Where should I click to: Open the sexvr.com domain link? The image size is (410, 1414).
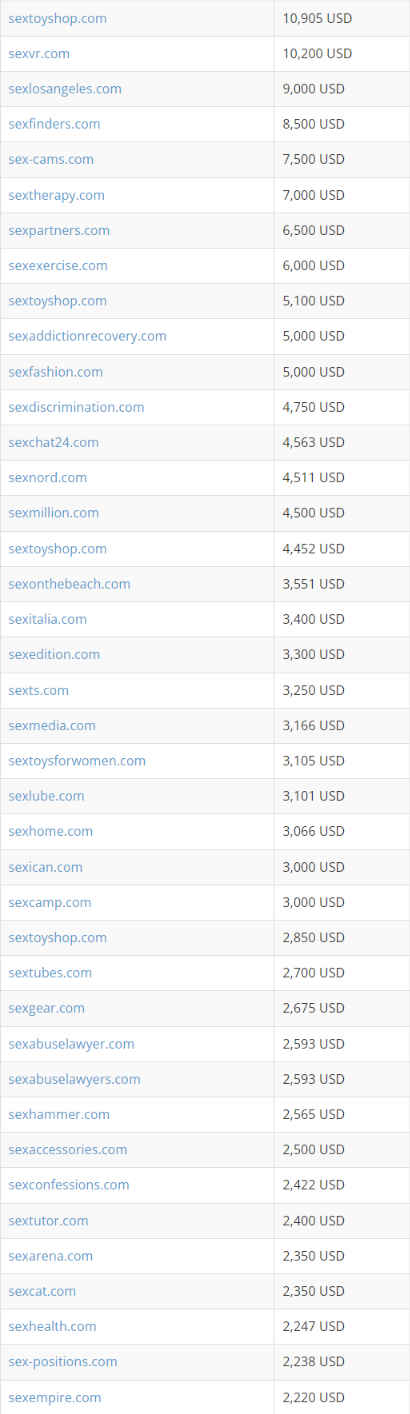[39, 53]
